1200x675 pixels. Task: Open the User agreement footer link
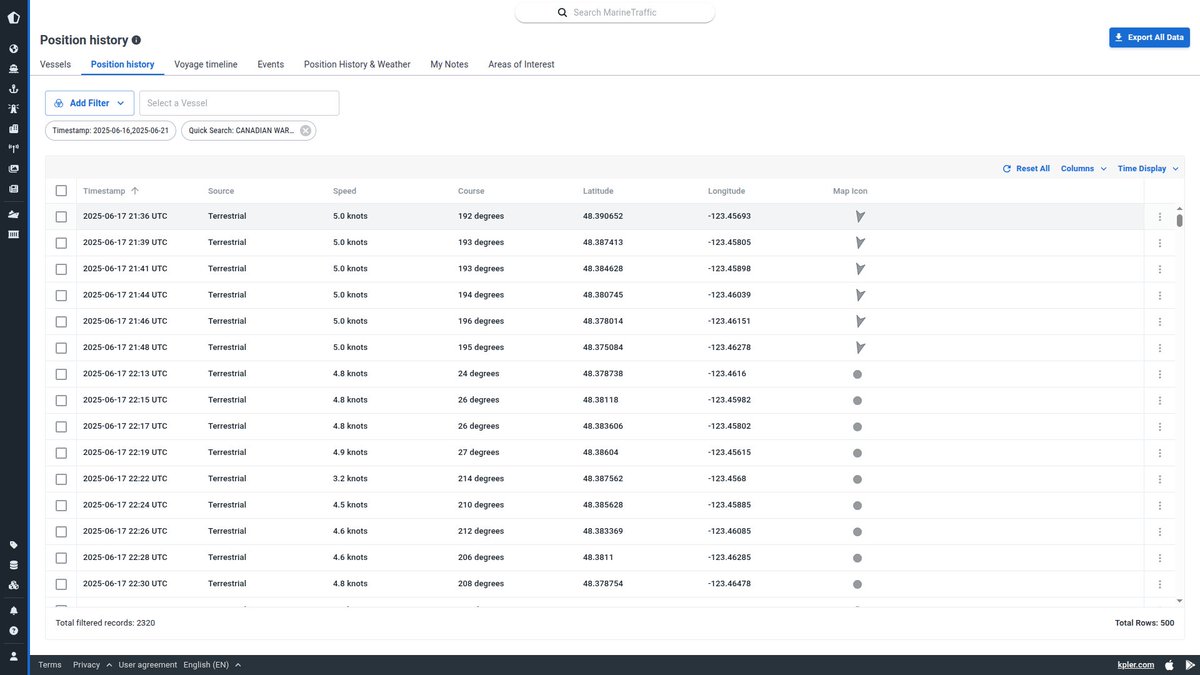tap(148, 665)
